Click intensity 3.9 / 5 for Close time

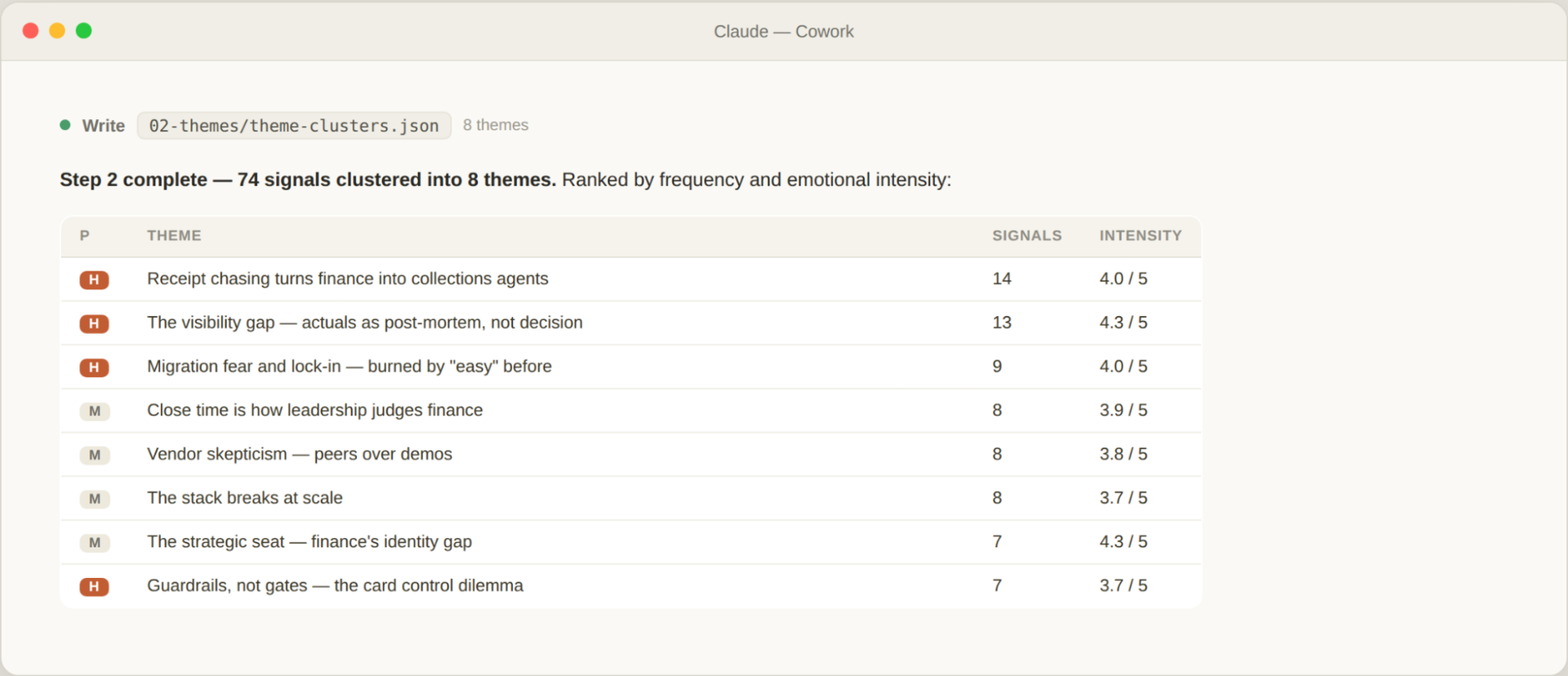pos(1124,410)
